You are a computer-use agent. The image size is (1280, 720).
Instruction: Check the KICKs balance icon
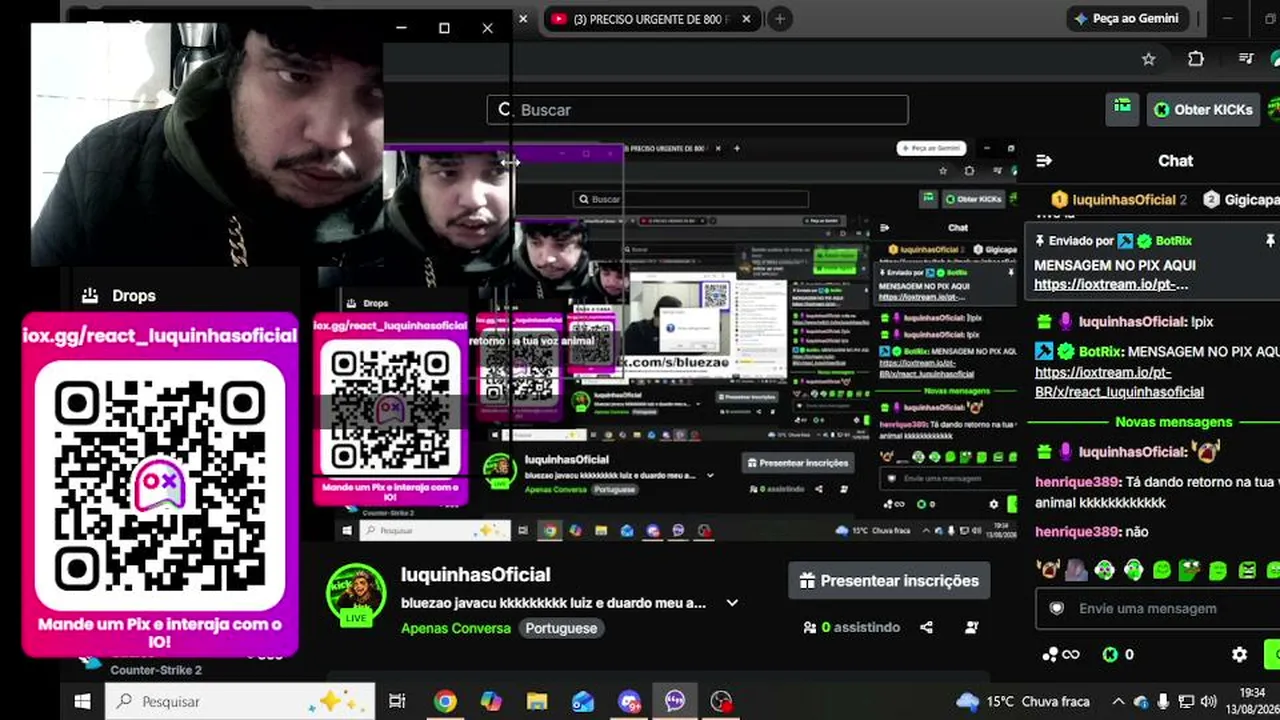coord(1110,655)
